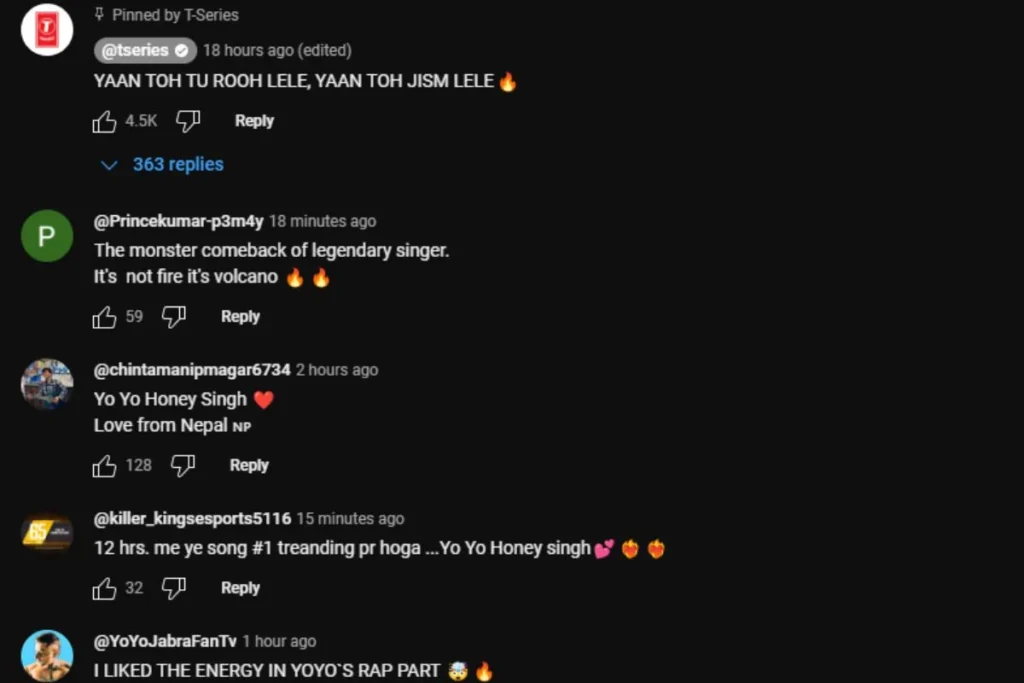
Task: Reply to the Love from Nepal comment
Action: pyautogui.click(x=249, y=465)
